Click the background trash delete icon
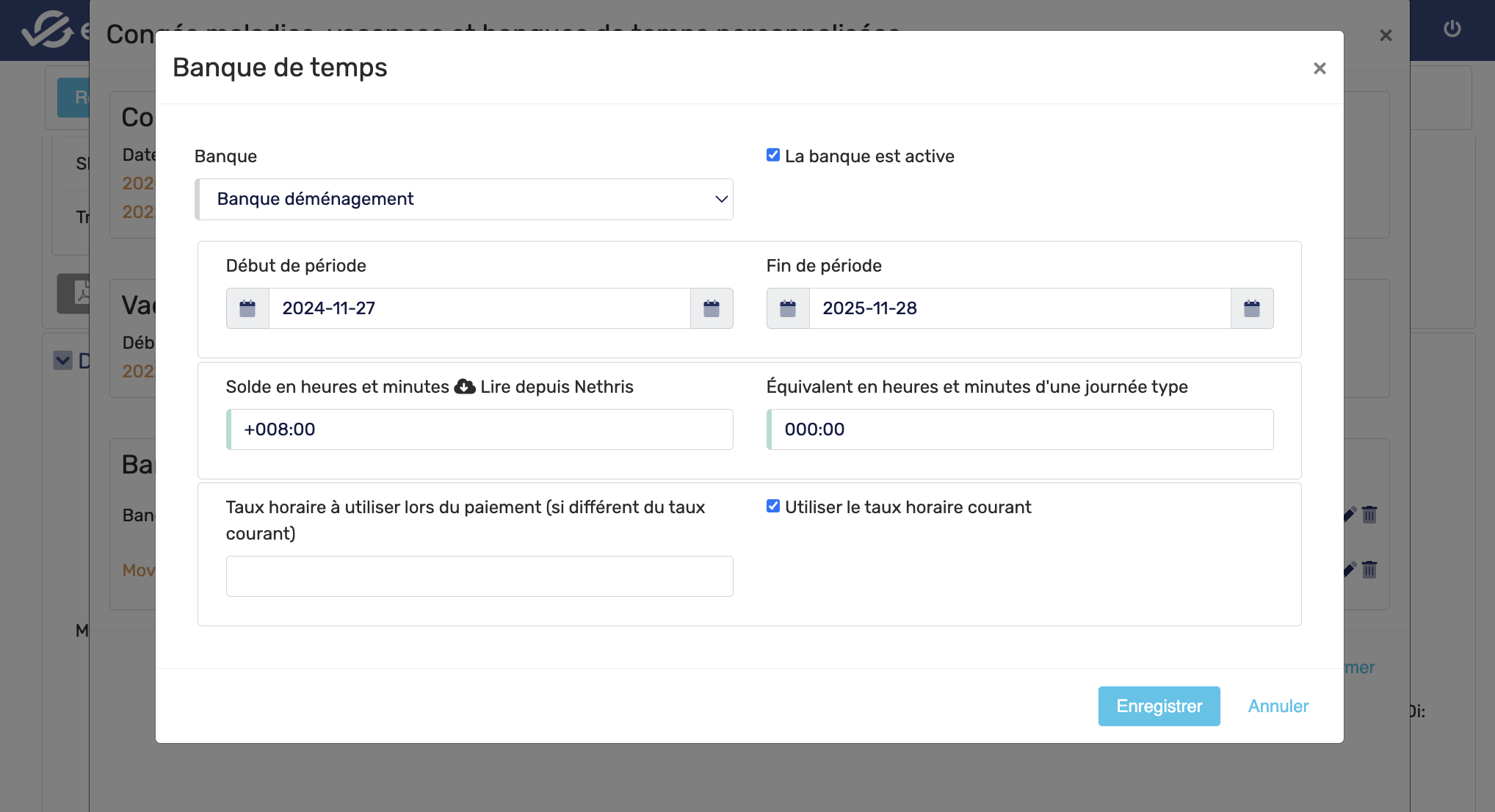 pyautogui.click(x=1369, y=515)
